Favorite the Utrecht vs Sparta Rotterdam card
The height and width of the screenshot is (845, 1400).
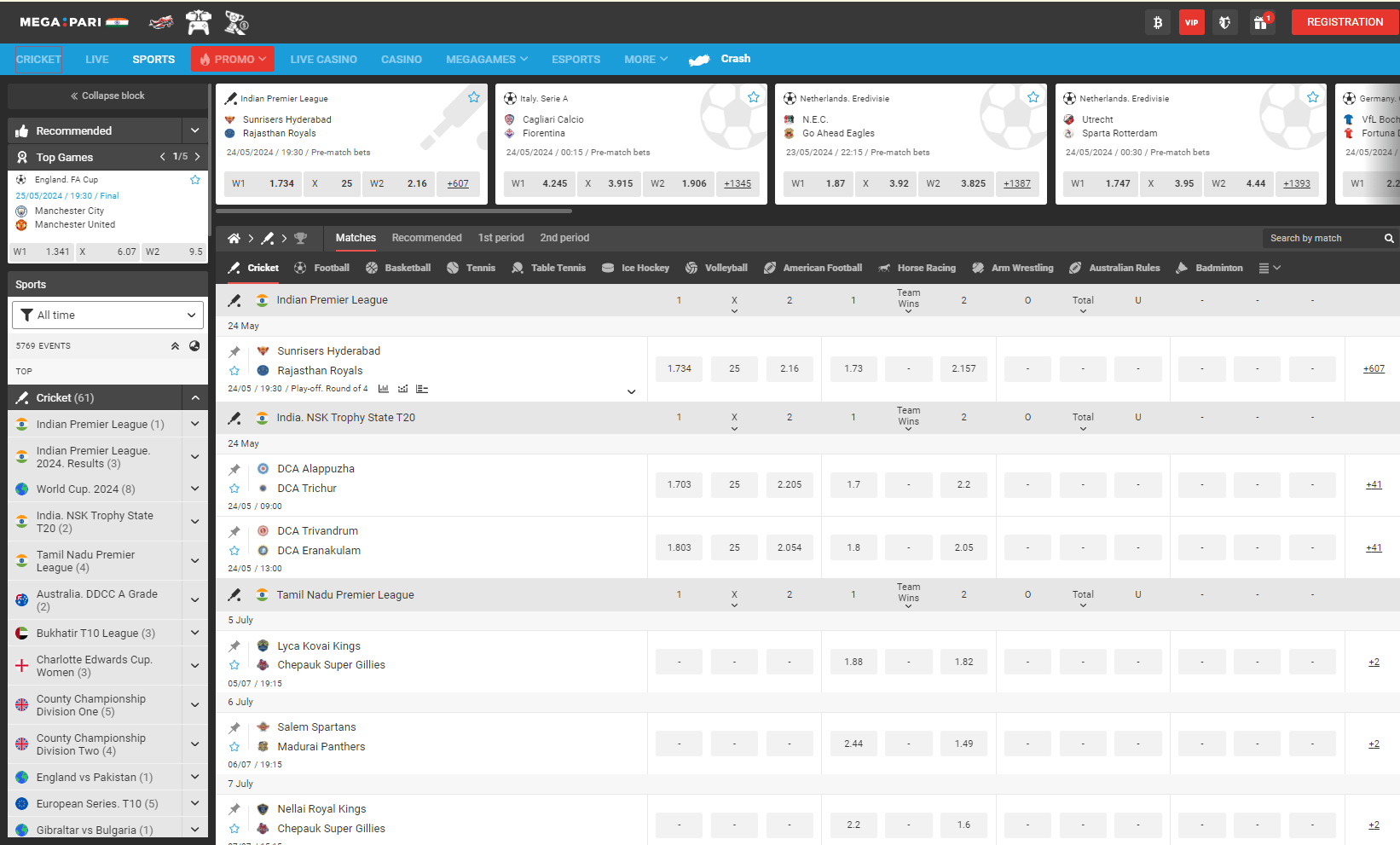point(1313,97)
